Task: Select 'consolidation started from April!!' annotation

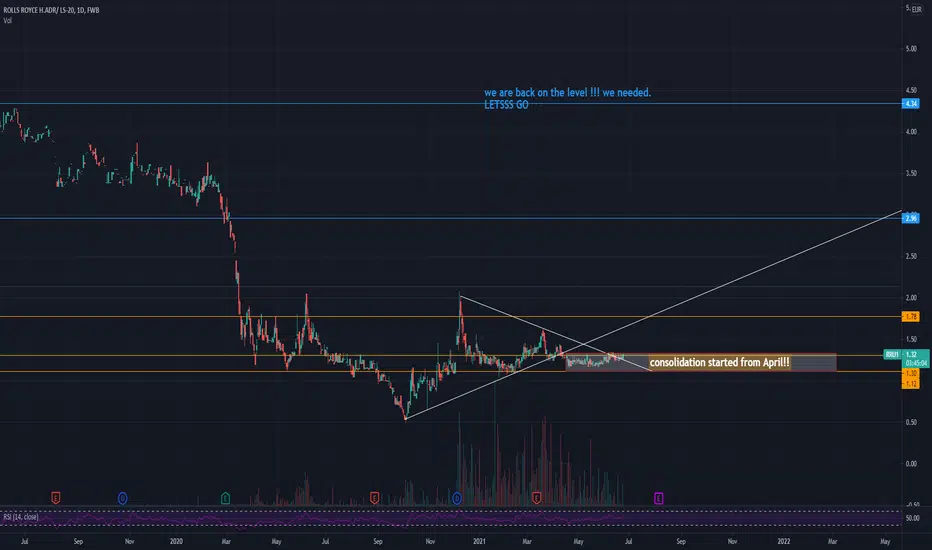Action: [x=720, y=362]
